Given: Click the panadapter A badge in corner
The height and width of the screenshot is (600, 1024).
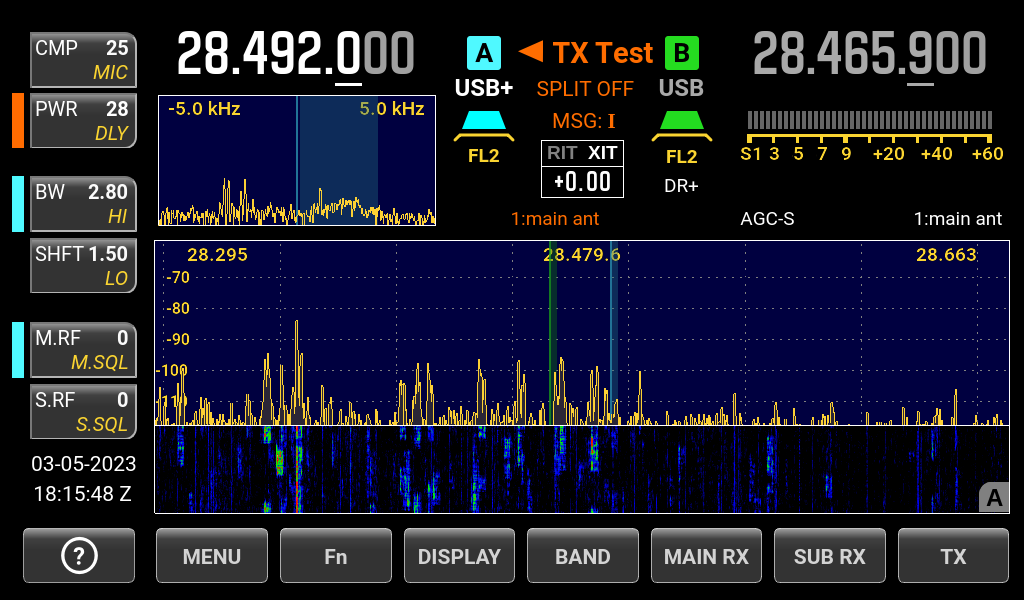Looking at the screenshot, I should [x=994, y=497].
